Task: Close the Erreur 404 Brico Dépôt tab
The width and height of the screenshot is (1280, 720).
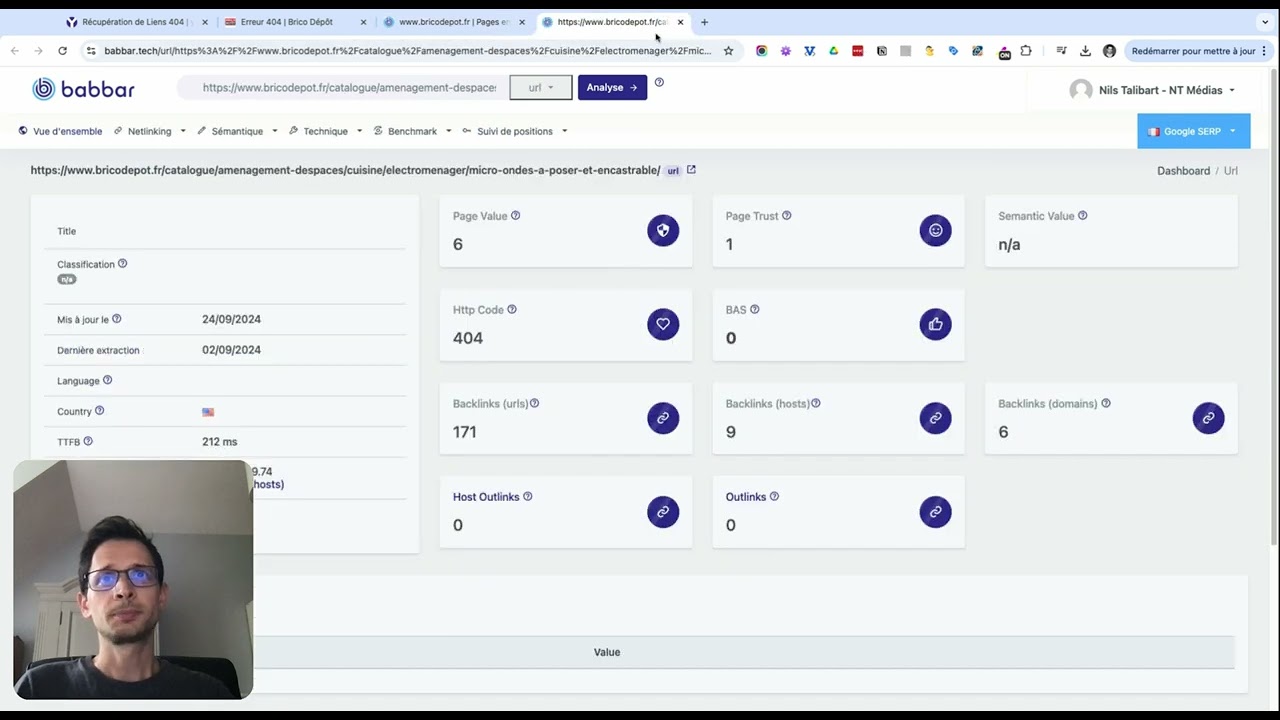Action: (363, 22)
